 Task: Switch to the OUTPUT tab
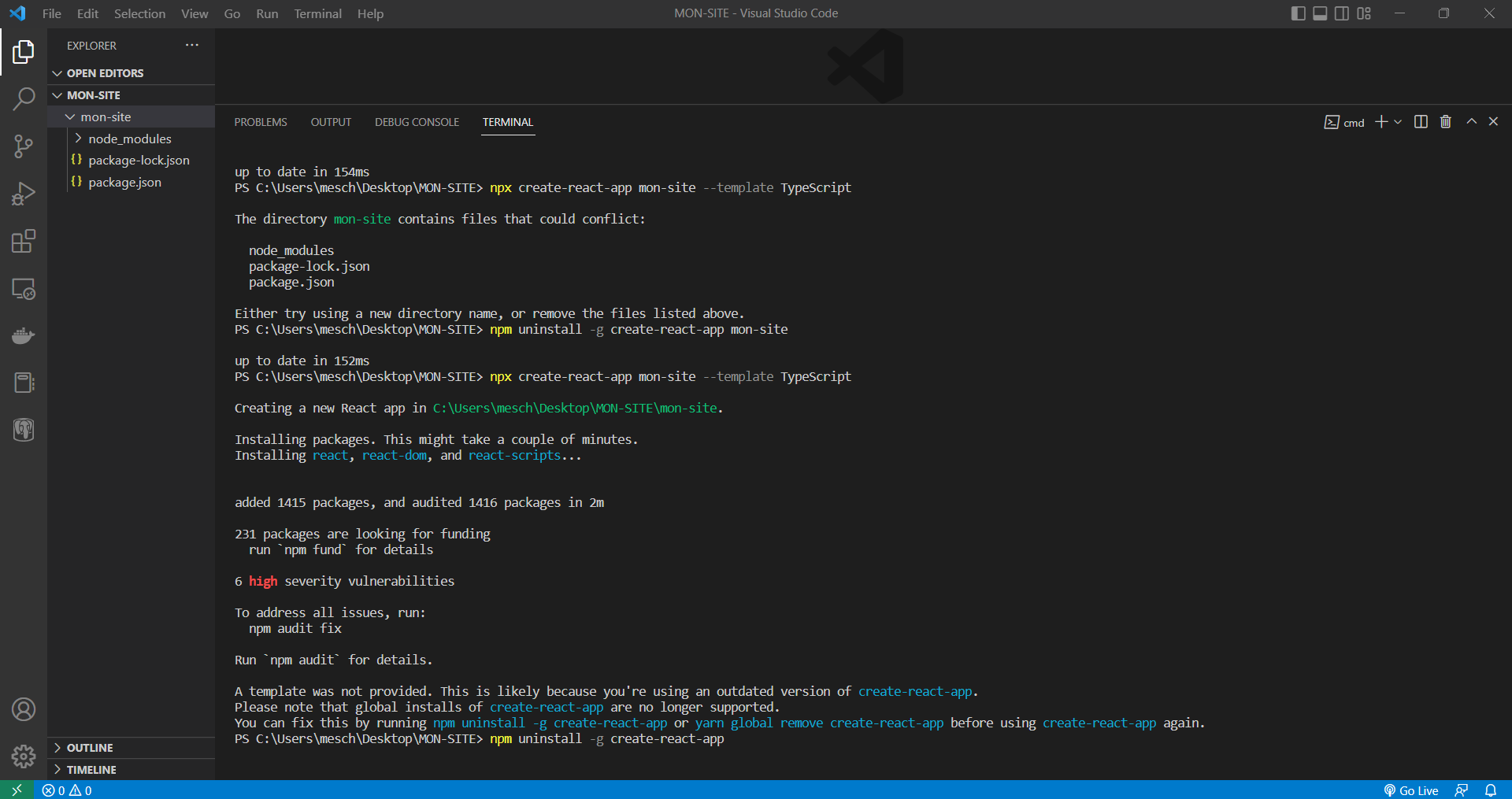pyautogui.click(x=331, y=122)
